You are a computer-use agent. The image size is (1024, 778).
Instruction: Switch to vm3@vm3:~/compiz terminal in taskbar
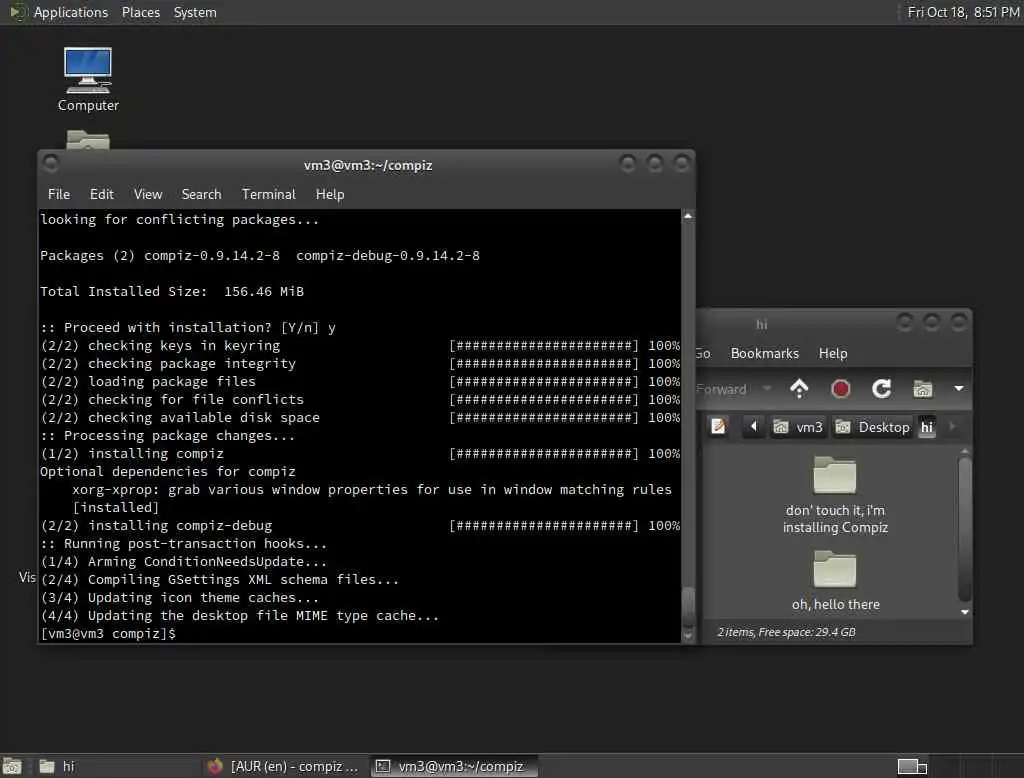tap(455, 766)
